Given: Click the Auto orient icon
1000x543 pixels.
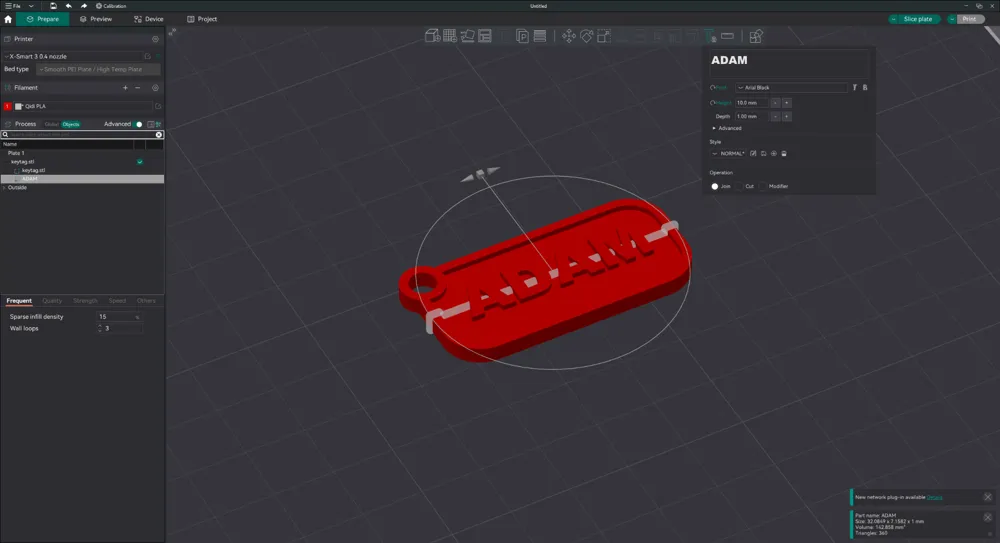Looking at the screenshot, I should pos(467,36).
